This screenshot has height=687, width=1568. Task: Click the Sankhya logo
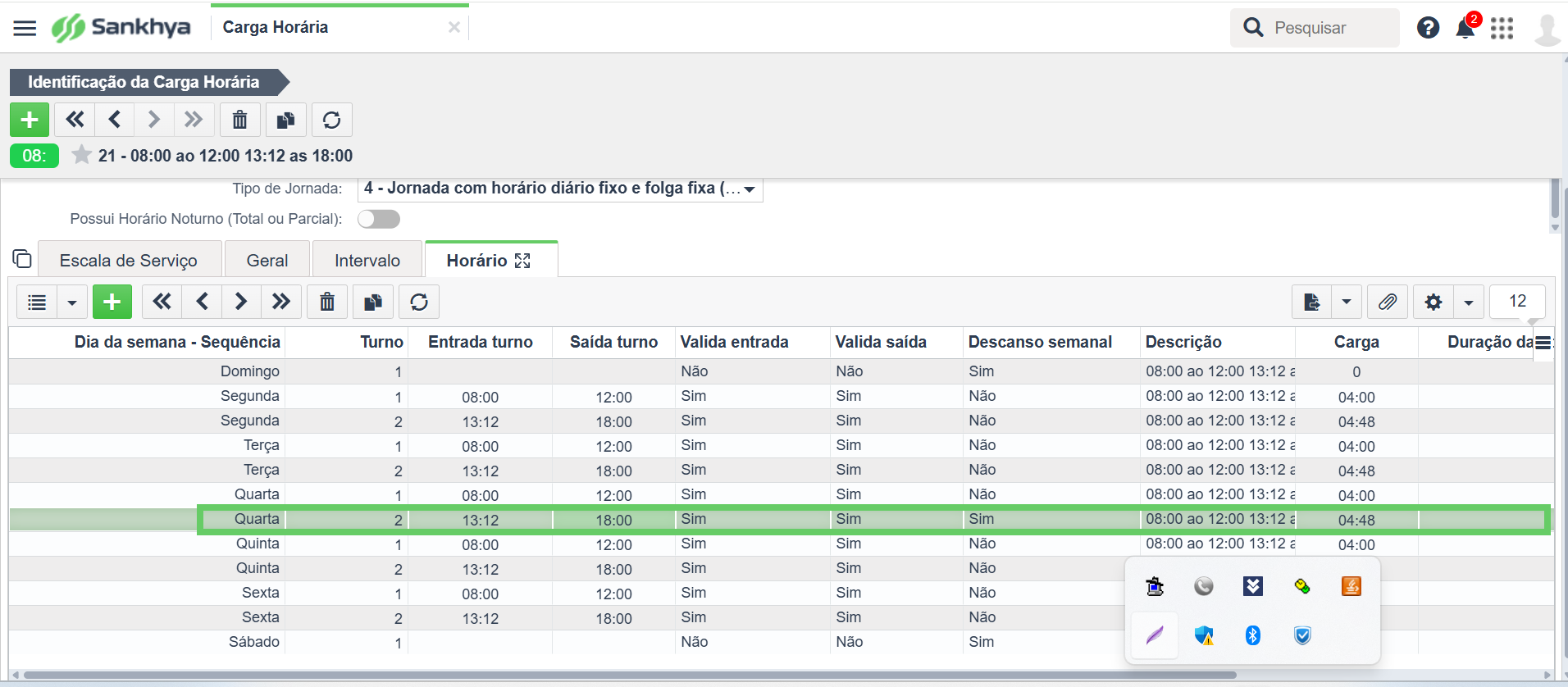[x=121, y=27]
